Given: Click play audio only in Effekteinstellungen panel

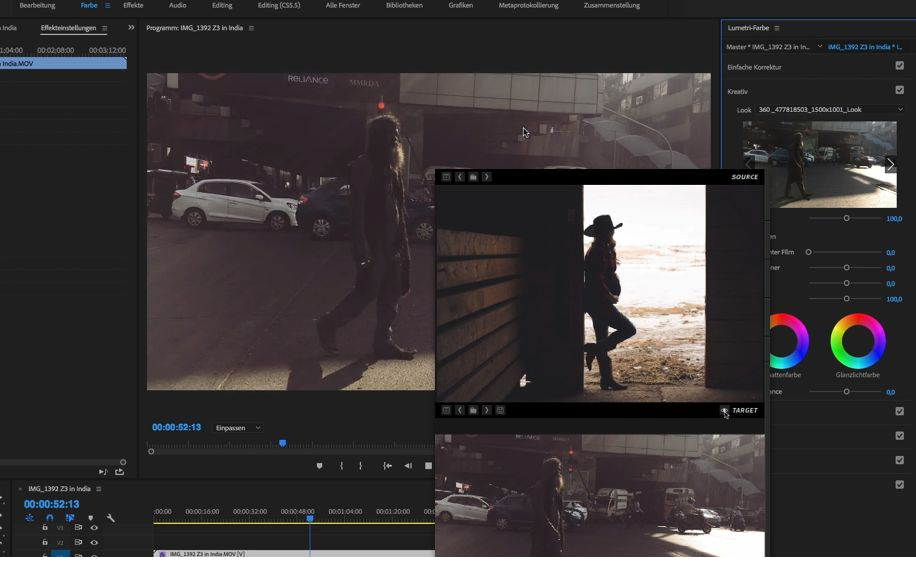Looking at the screenshot, I should click(x=103, y=471).
